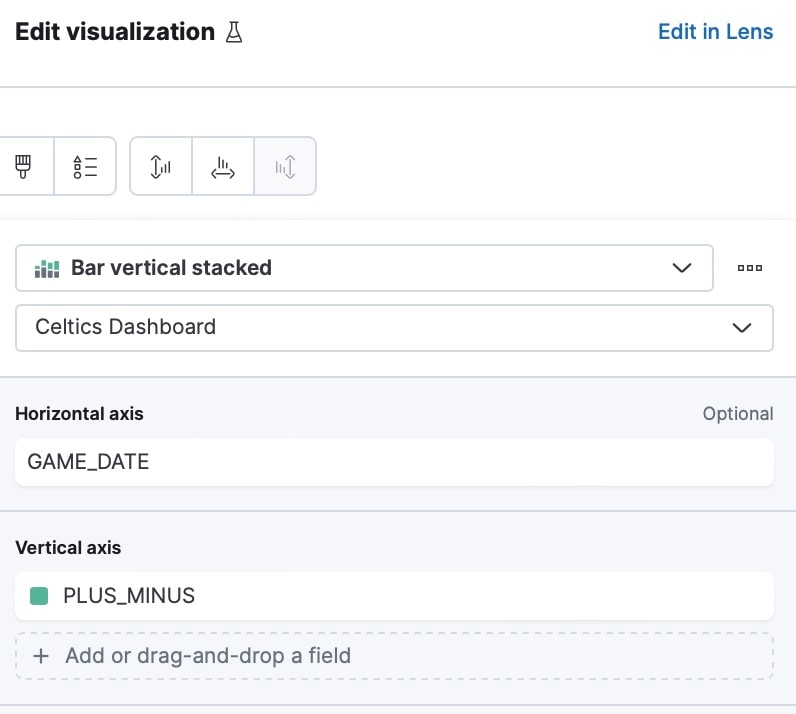Expand the chart type chevron arrow
796x714 pixels.
[x=682, y=268]
